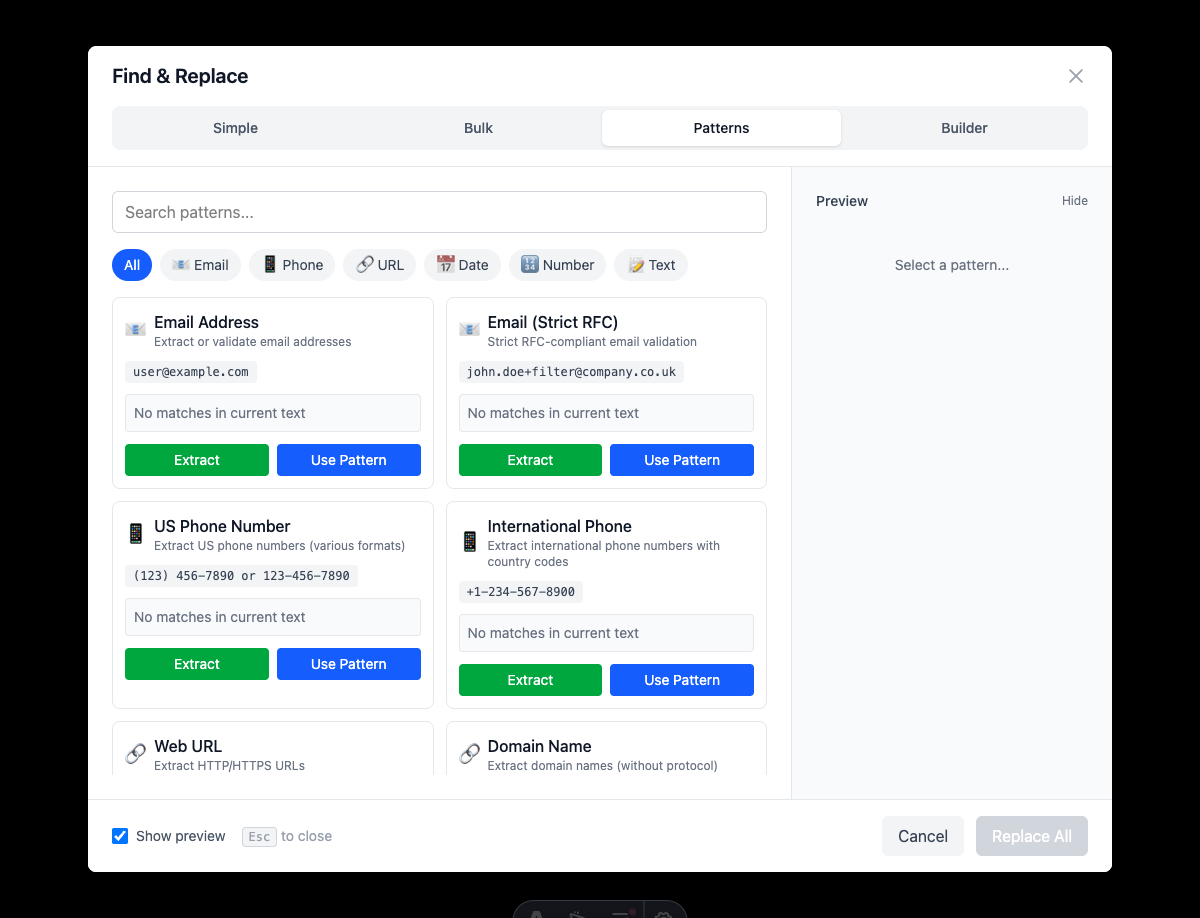1200x918 pixels.
Task: Click inside the Search patterns field
Action: (x=439, y=212)
